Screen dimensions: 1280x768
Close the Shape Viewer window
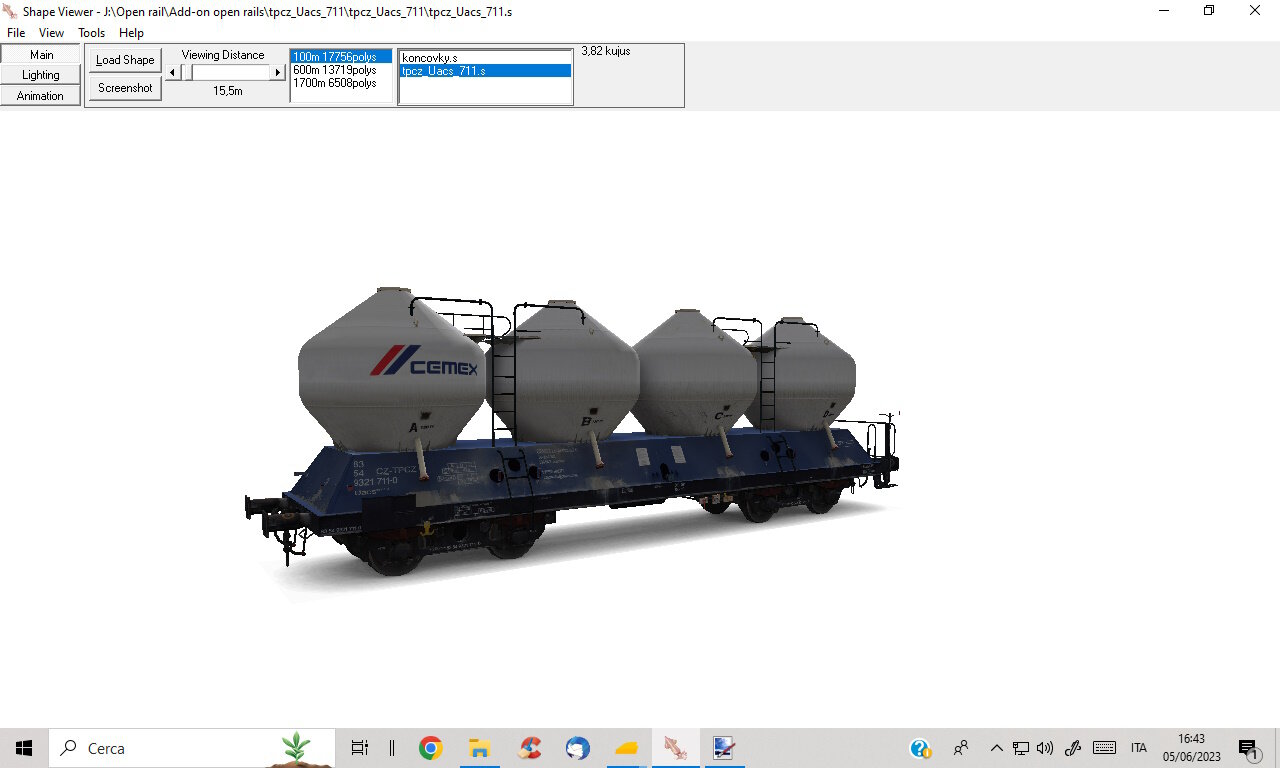1255,11
